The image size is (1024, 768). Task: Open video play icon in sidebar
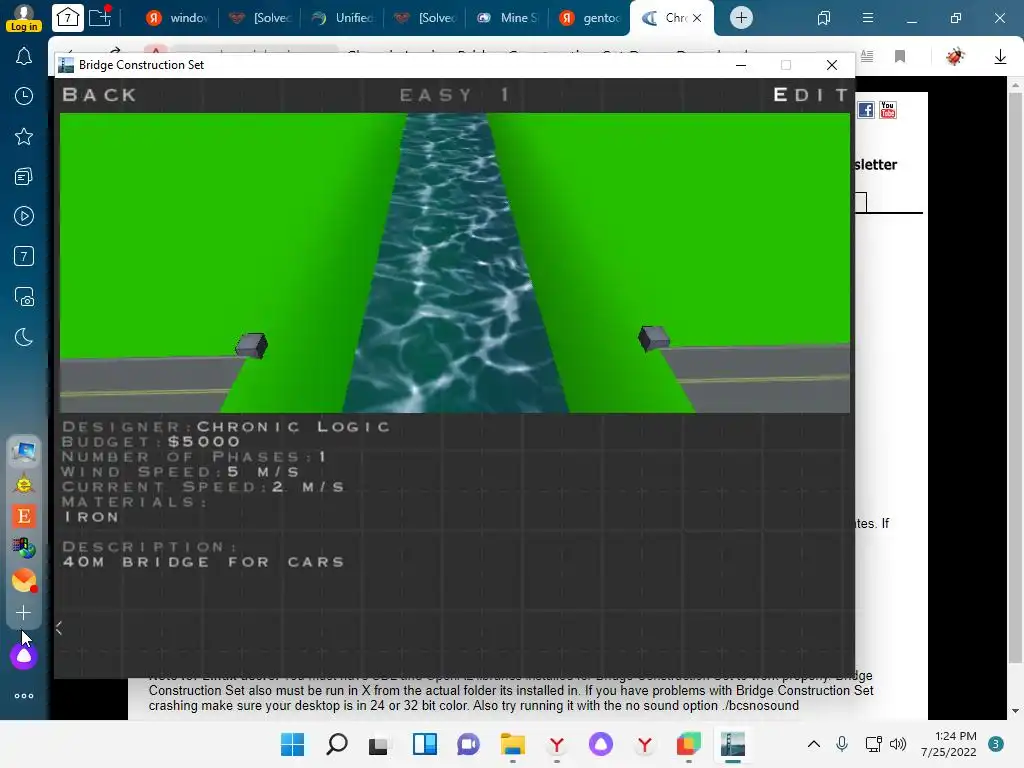(24, 216)
